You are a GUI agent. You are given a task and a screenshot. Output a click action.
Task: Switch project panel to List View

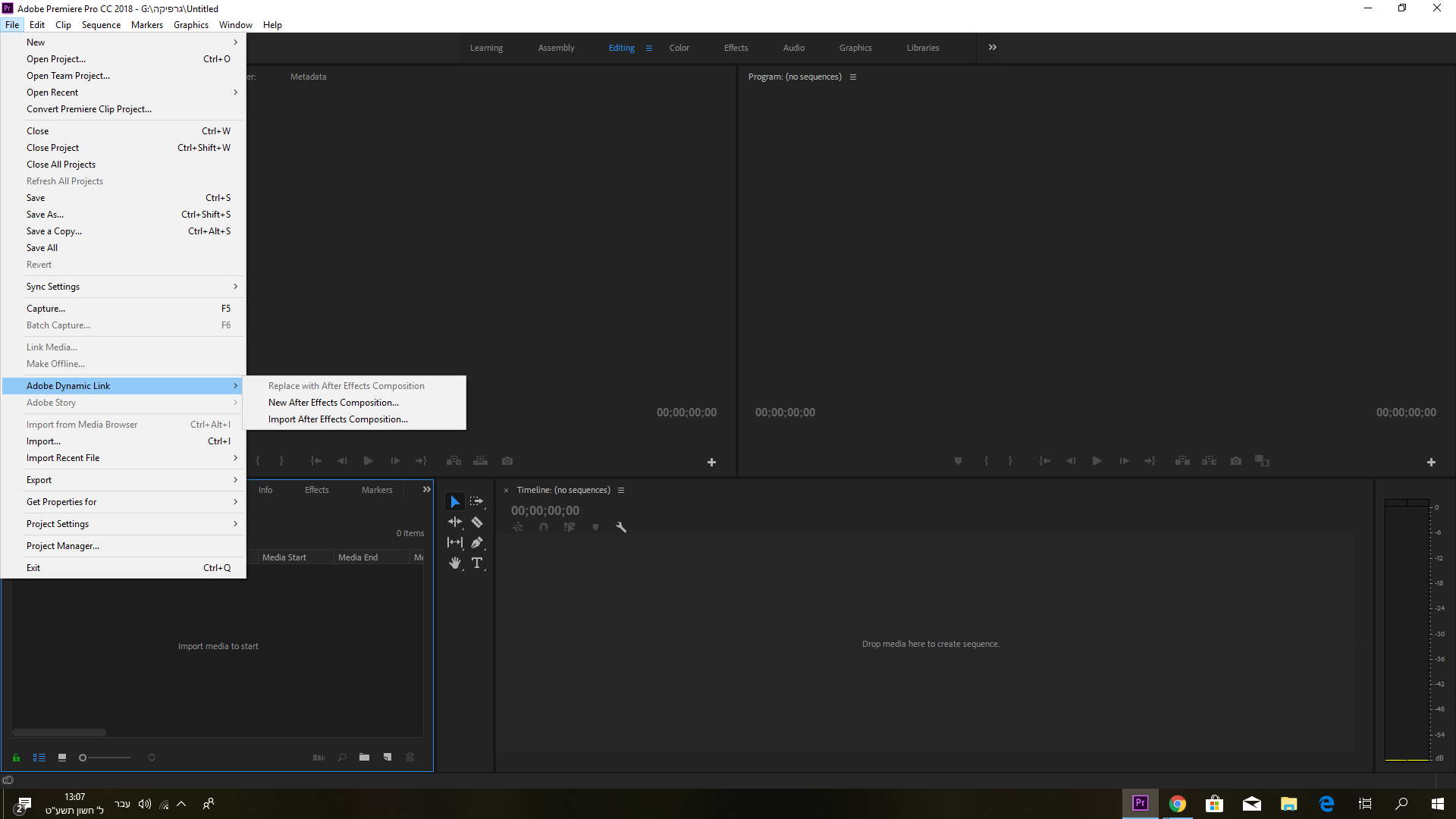[x=39, y=758]
